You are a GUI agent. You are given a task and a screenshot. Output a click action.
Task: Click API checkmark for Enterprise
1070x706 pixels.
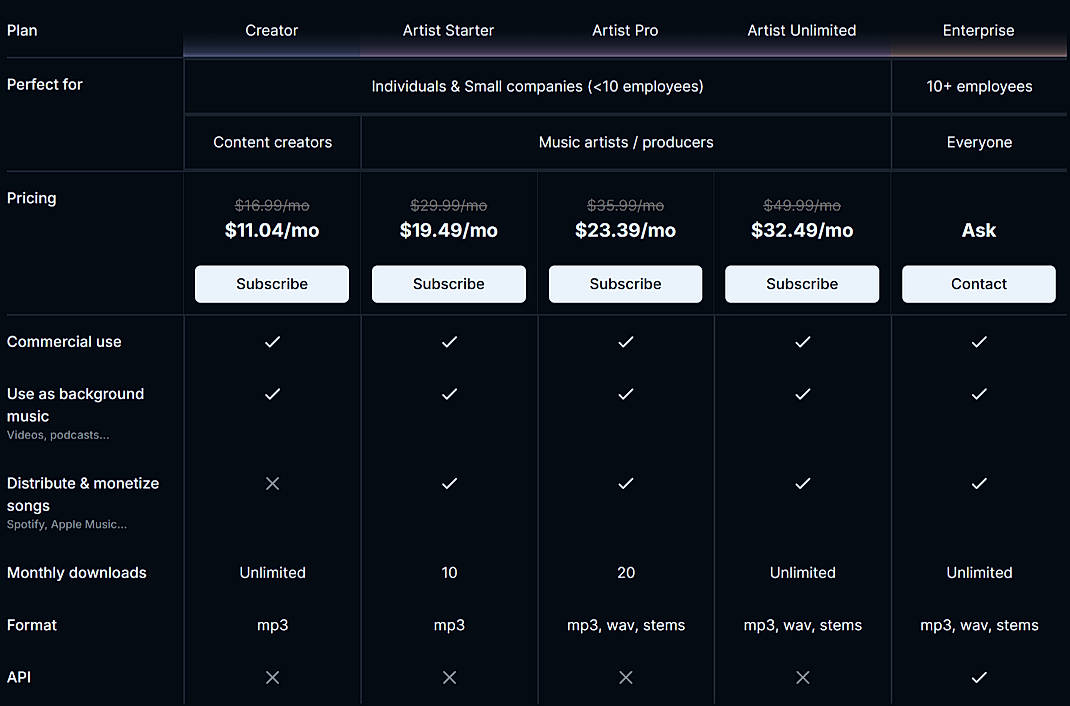pos(979,677)
